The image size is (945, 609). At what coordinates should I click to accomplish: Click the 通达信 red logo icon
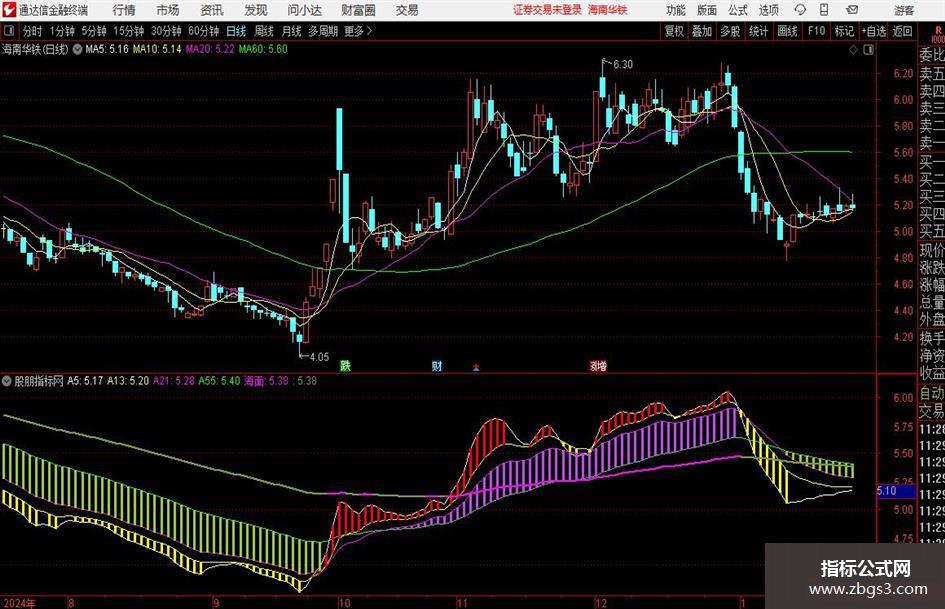tap(9, 10)
